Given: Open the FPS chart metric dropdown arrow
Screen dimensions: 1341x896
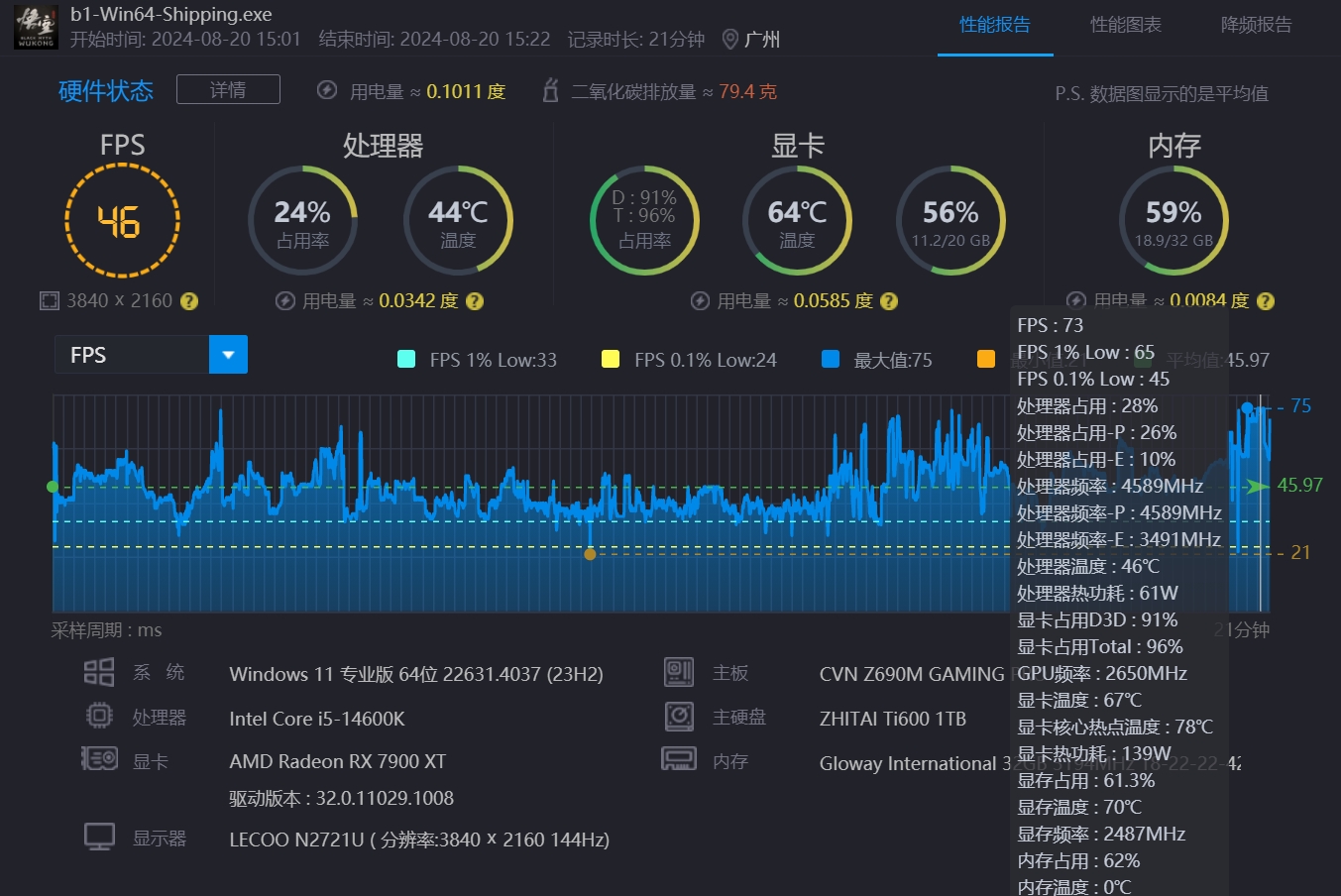Looking at the screenshot, I should pos(228,355).
